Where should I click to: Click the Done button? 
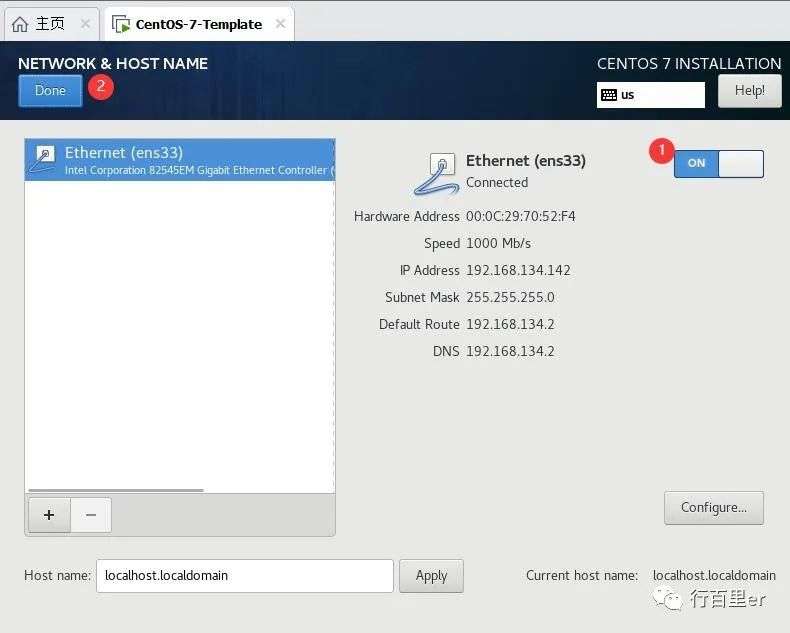50,91
